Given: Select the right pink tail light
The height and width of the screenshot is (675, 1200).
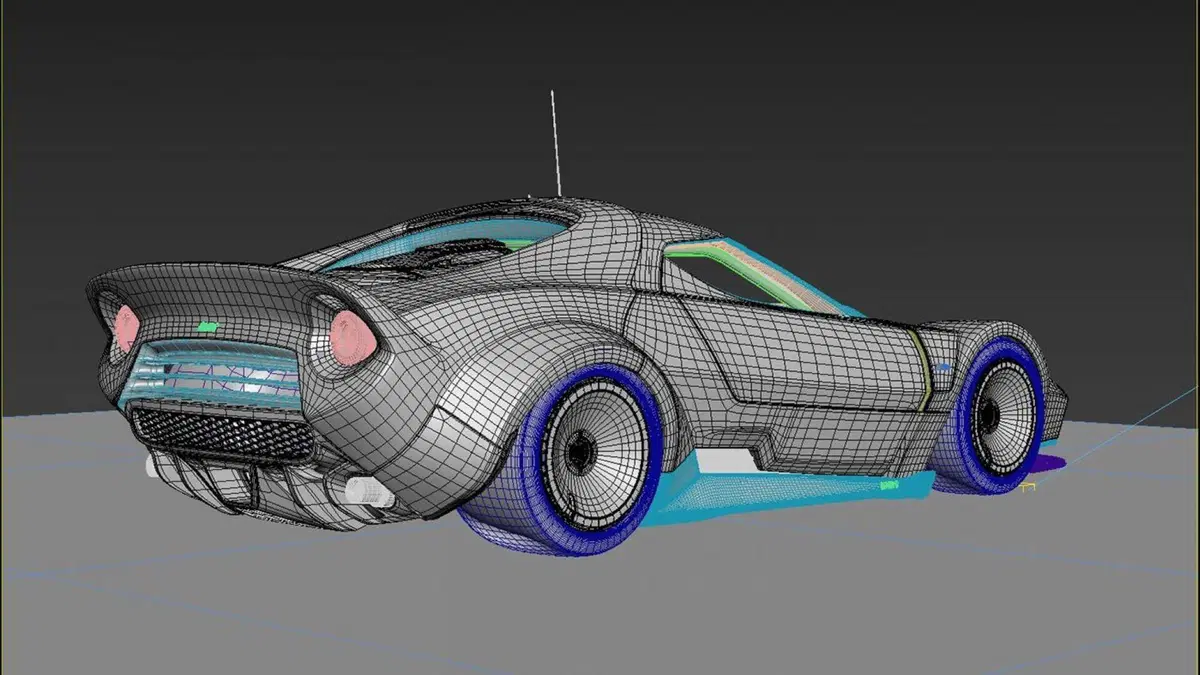Looking at the screenshot, I should click(353, 336).
